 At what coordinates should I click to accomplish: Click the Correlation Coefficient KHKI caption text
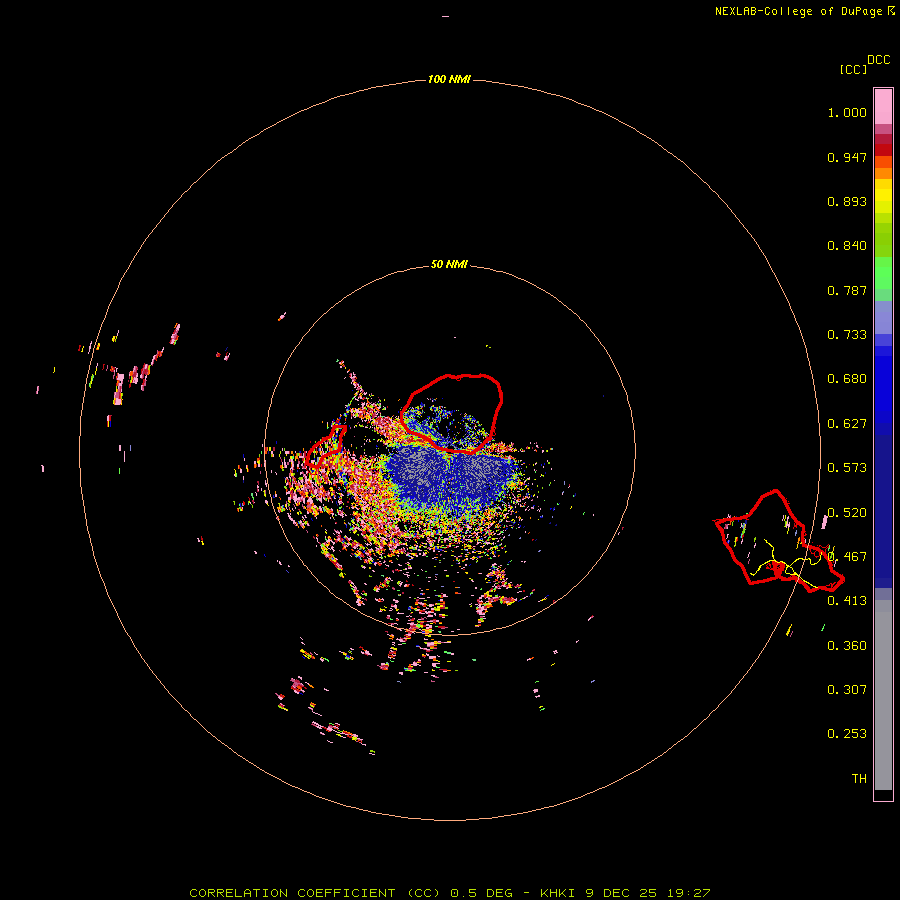pos(450,893)
